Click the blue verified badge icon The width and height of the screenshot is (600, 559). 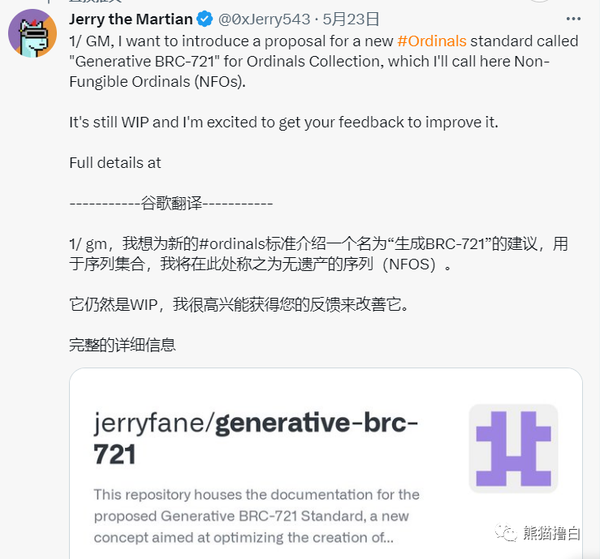(205, 19)
